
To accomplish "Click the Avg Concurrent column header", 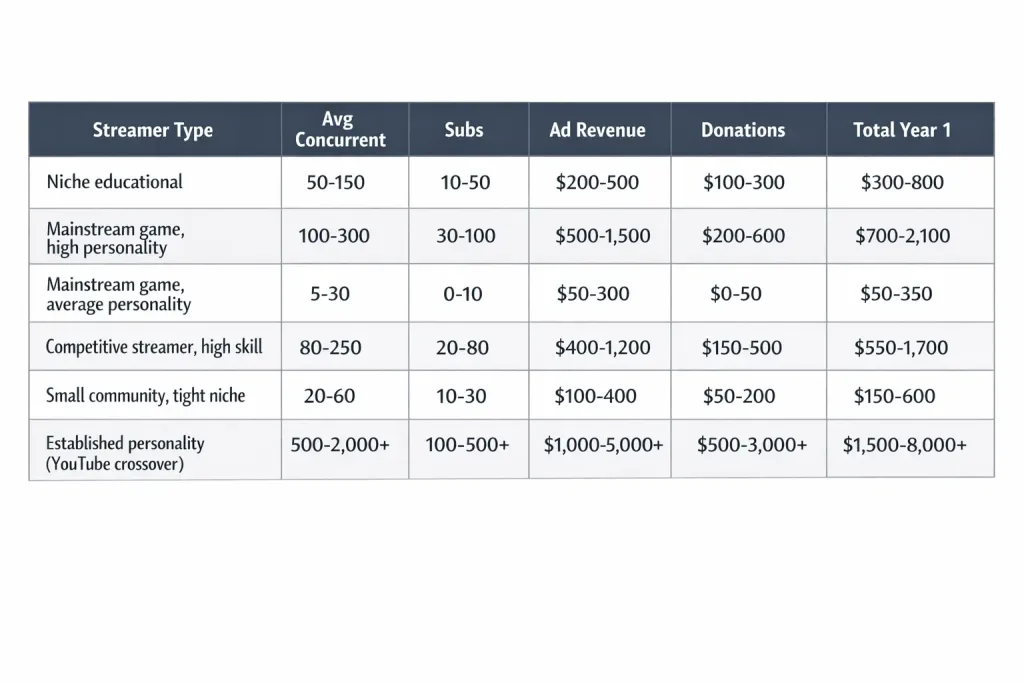I will pos(340,130).
